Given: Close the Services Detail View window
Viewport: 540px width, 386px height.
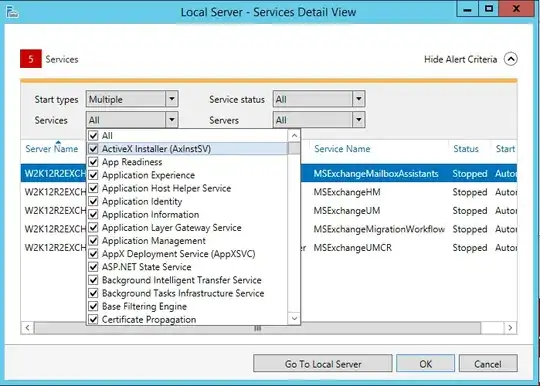Looking at the screenshot, I should [516, 9].
